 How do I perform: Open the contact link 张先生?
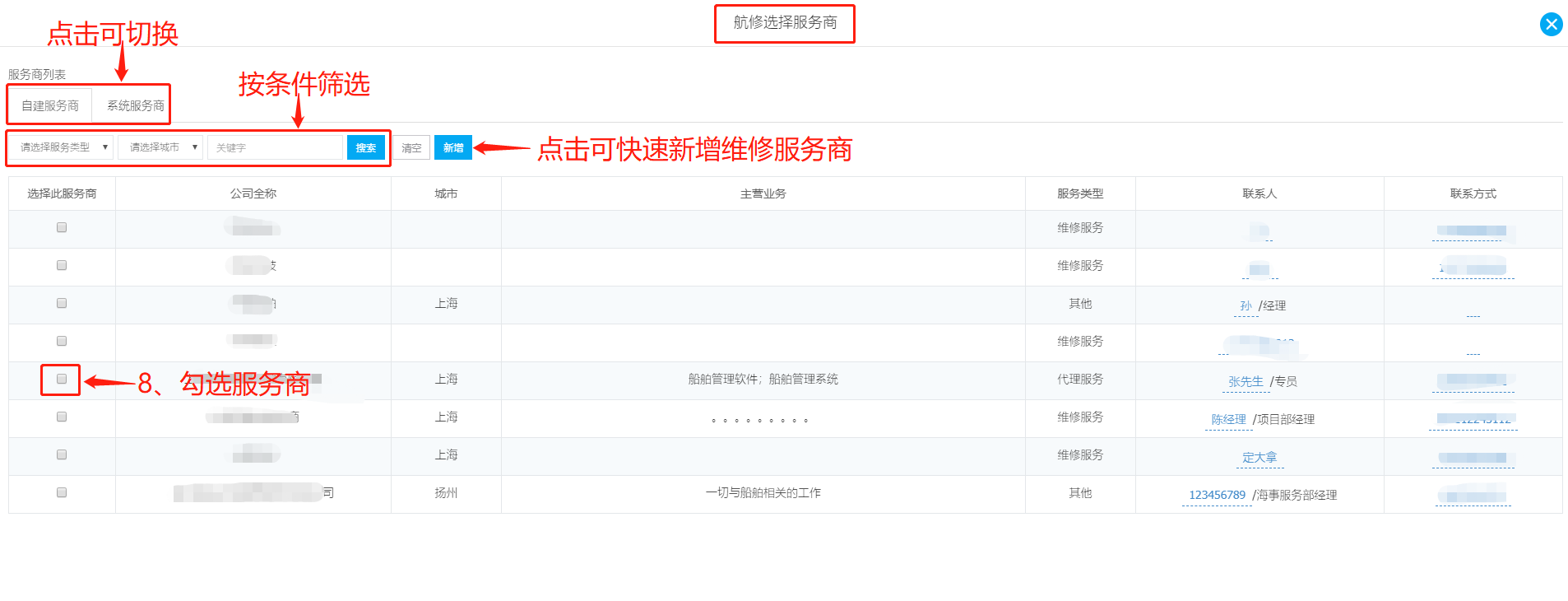(x=1246, y=381)
